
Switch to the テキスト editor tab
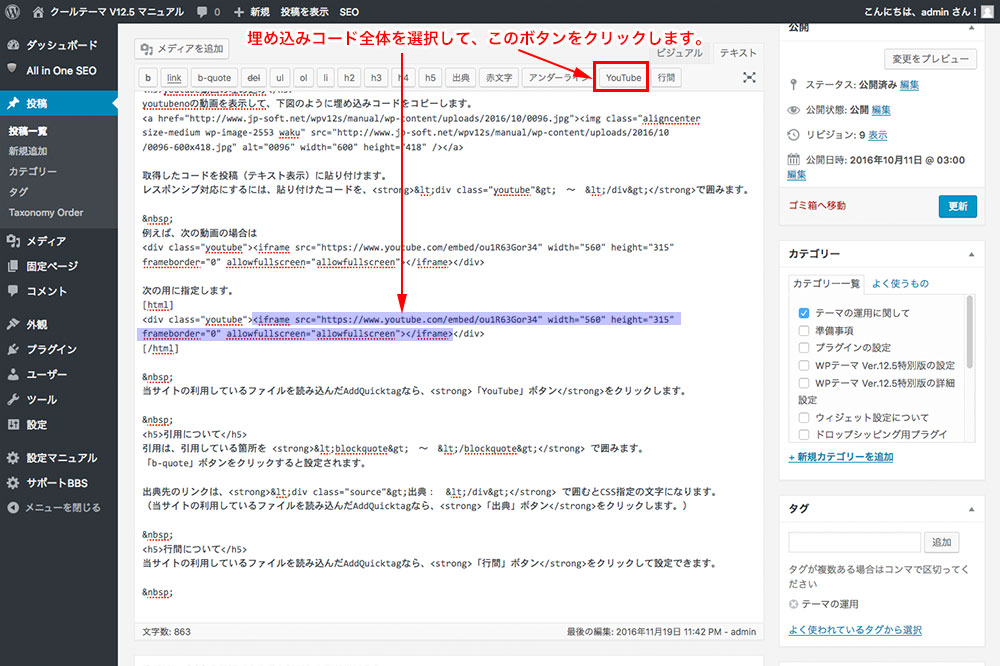click(738, 53)
